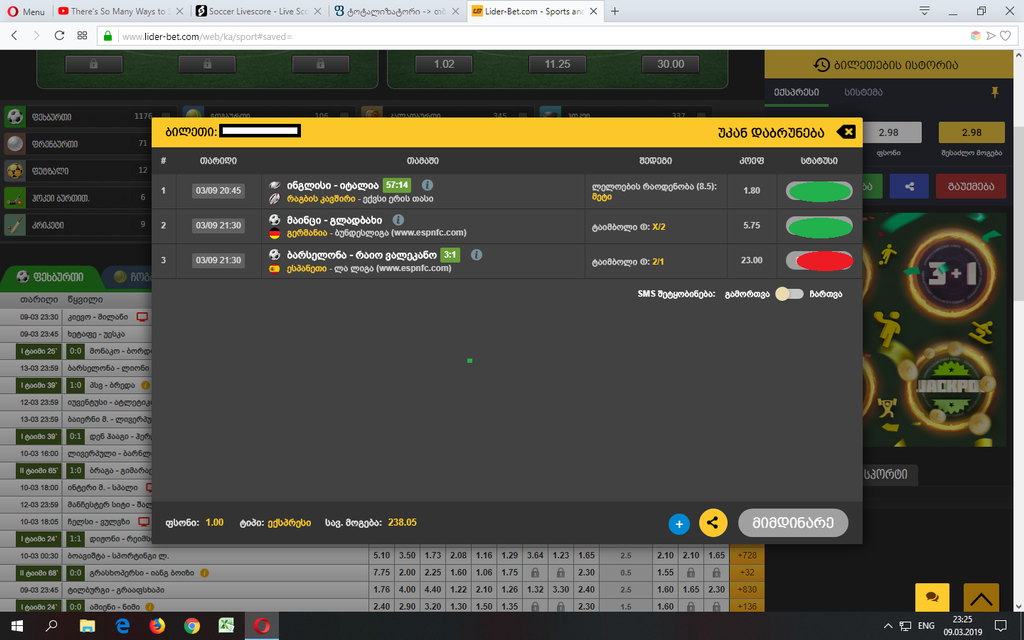Click the +728 more markets cell
Screen dimensions: 1024x640
tap(747, 555)
